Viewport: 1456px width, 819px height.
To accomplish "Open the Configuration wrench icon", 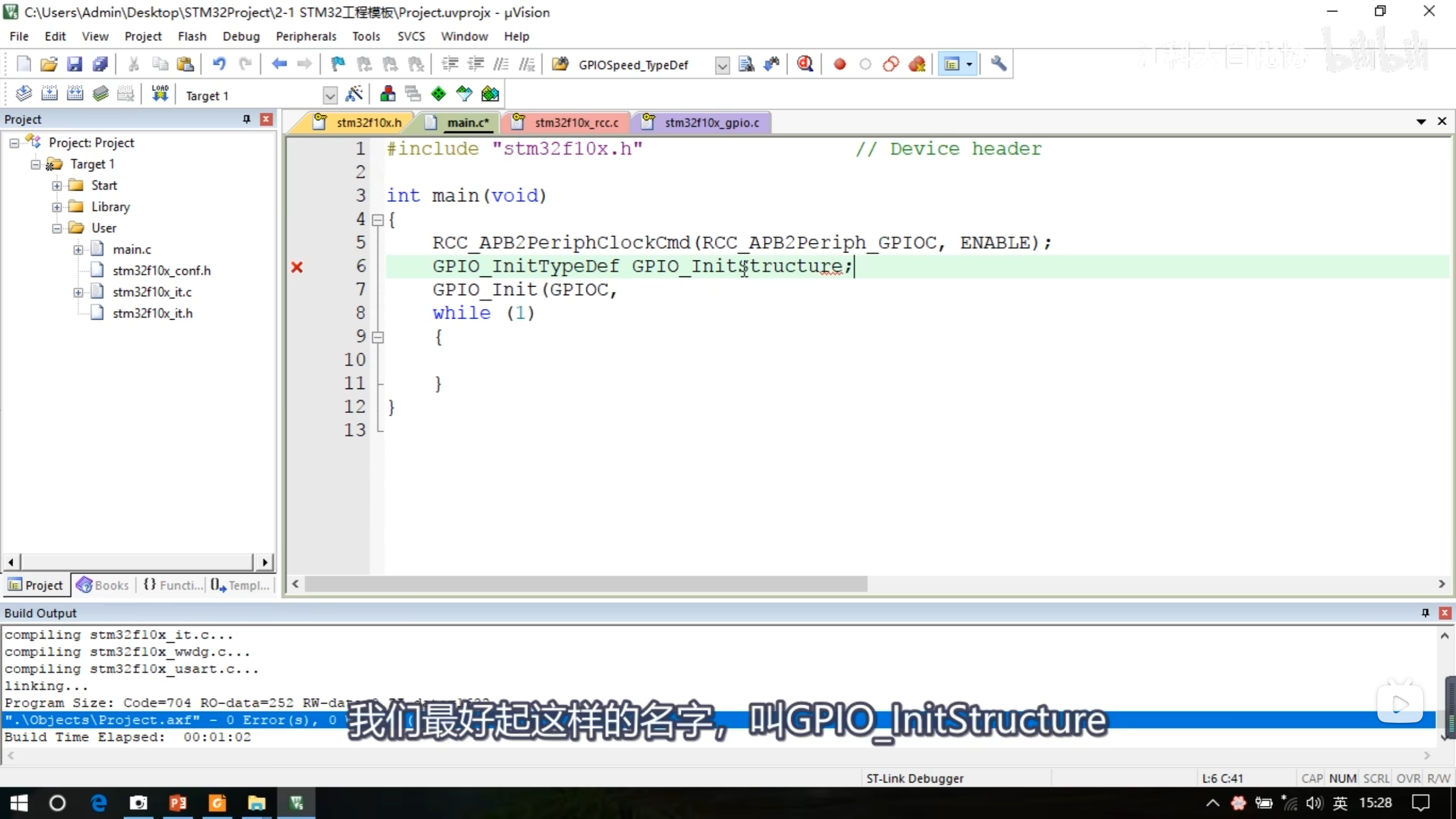I will coord(998,64).
